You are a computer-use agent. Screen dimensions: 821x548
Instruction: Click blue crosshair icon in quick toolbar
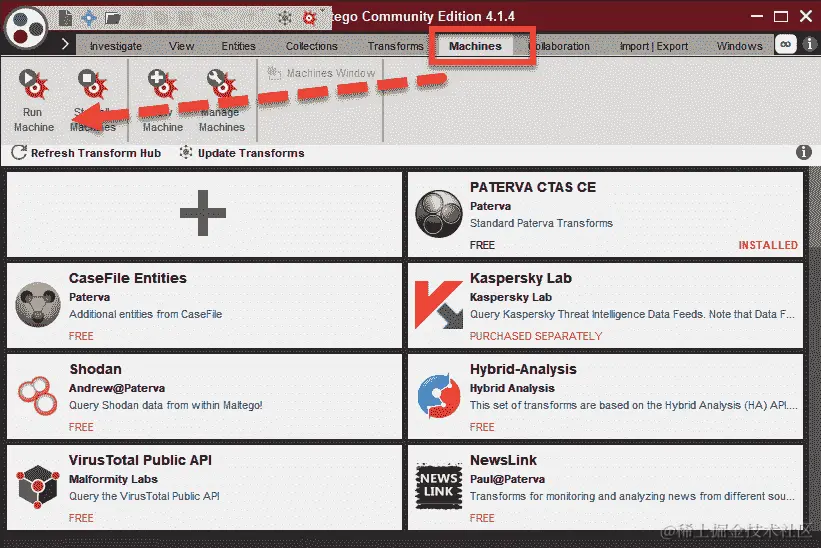point(89,18)
